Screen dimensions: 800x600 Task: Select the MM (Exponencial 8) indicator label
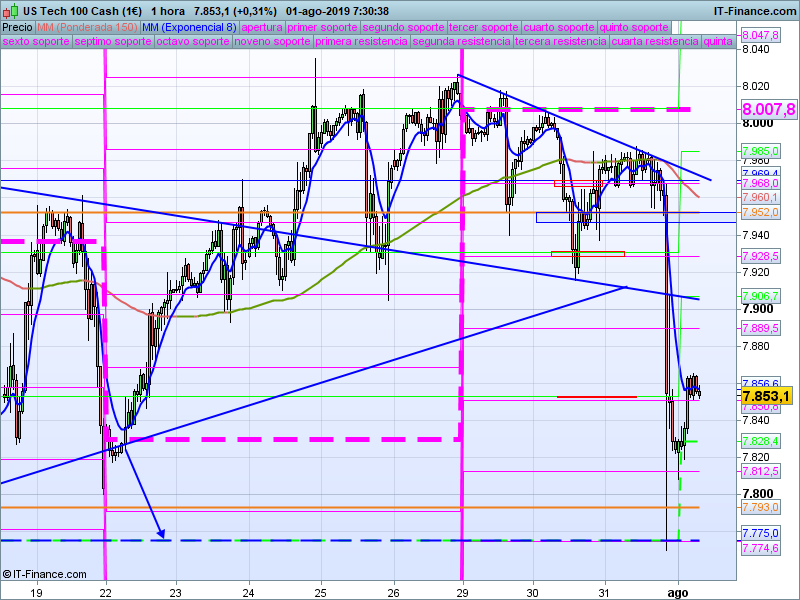(x=189, y=28)
